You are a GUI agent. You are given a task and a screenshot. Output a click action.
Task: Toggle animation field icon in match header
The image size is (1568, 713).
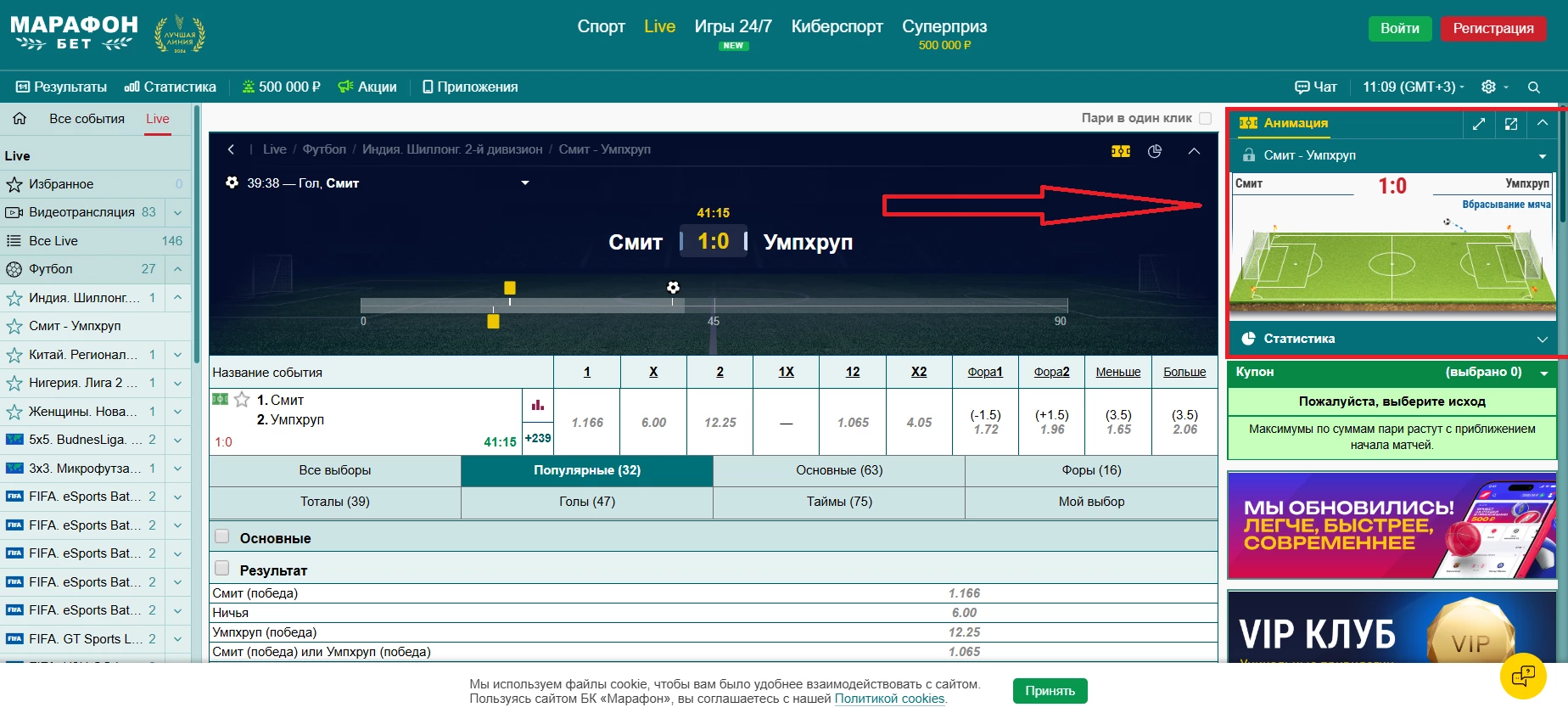tap(1121, 151)
